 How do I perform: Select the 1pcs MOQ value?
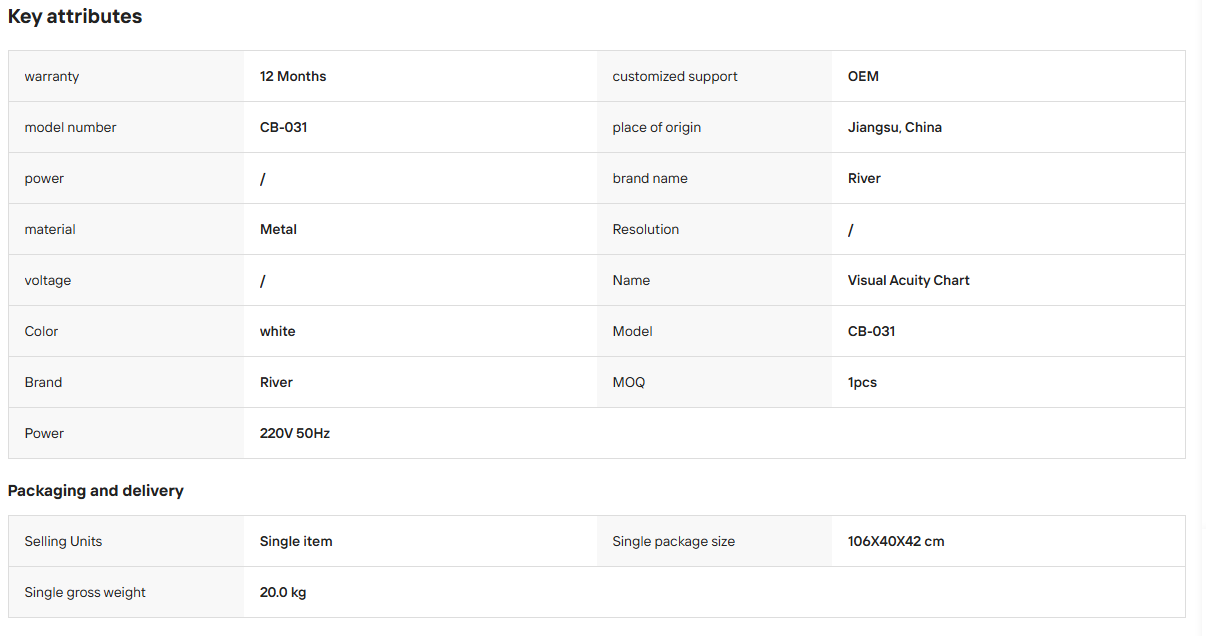coord(862,382)
